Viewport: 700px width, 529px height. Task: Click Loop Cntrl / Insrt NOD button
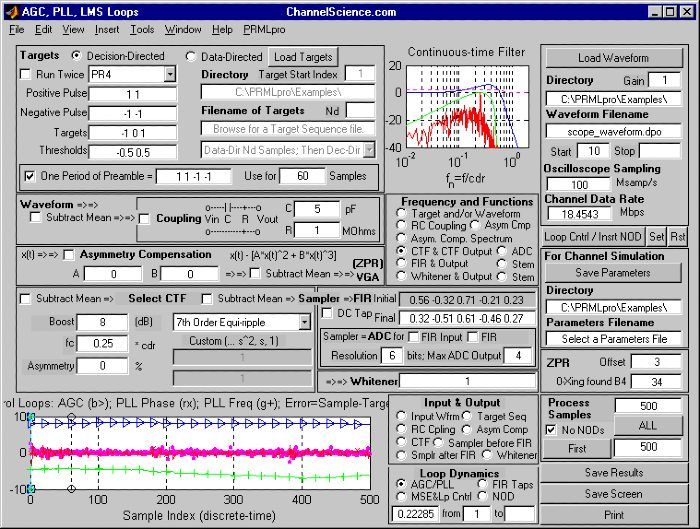pos(593,237)
